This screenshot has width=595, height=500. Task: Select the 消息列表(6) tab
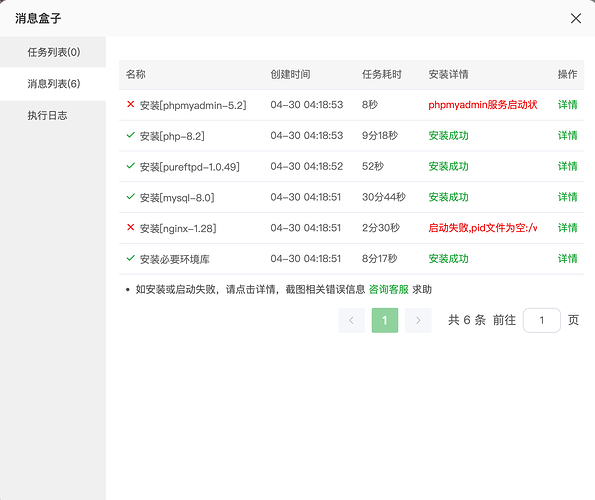53,83
